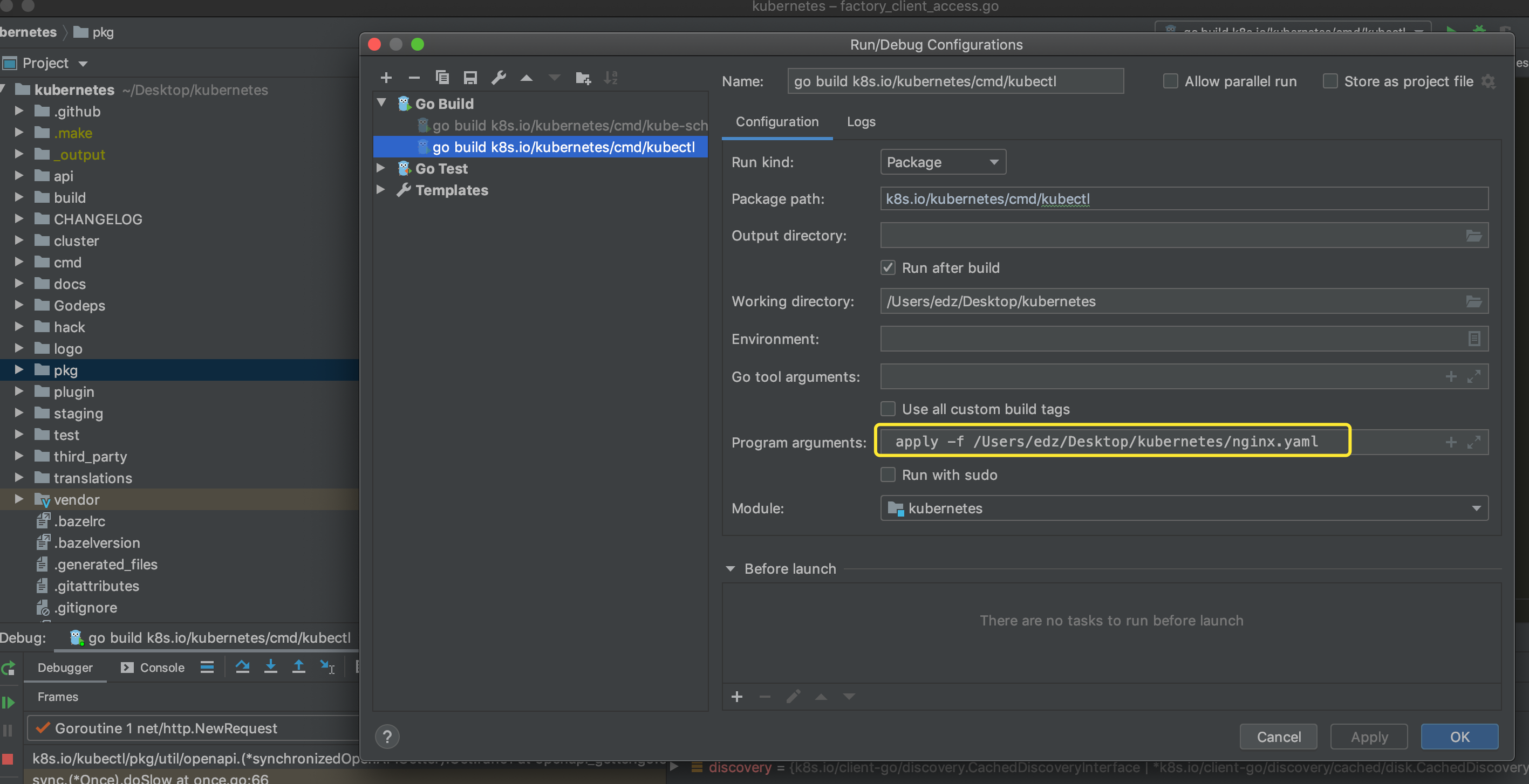Click the OK button
This screenshot has height=784, width=1529.
point(1459,737)
